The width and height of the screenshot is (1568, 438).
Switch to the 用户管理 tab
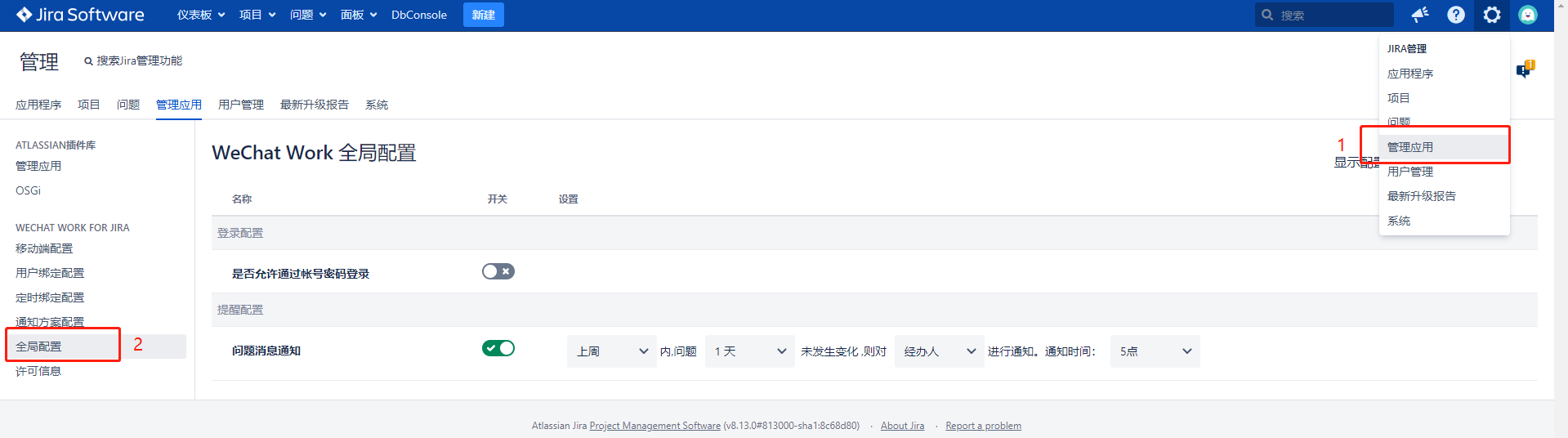(240, 105)
